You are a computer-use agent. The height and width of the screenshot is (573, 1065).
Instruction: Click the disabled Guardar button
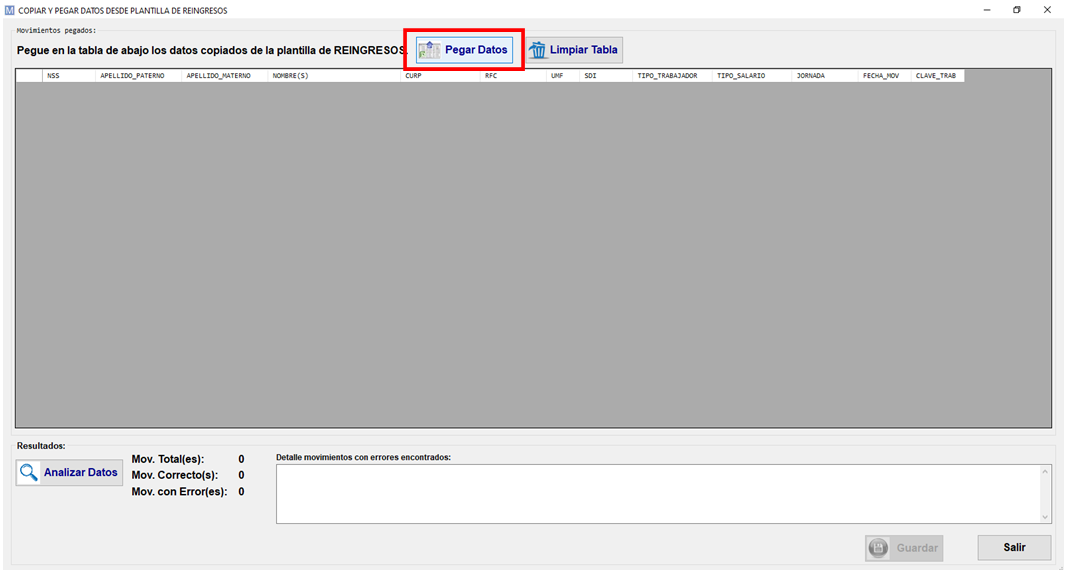click(x=904, y=548)
